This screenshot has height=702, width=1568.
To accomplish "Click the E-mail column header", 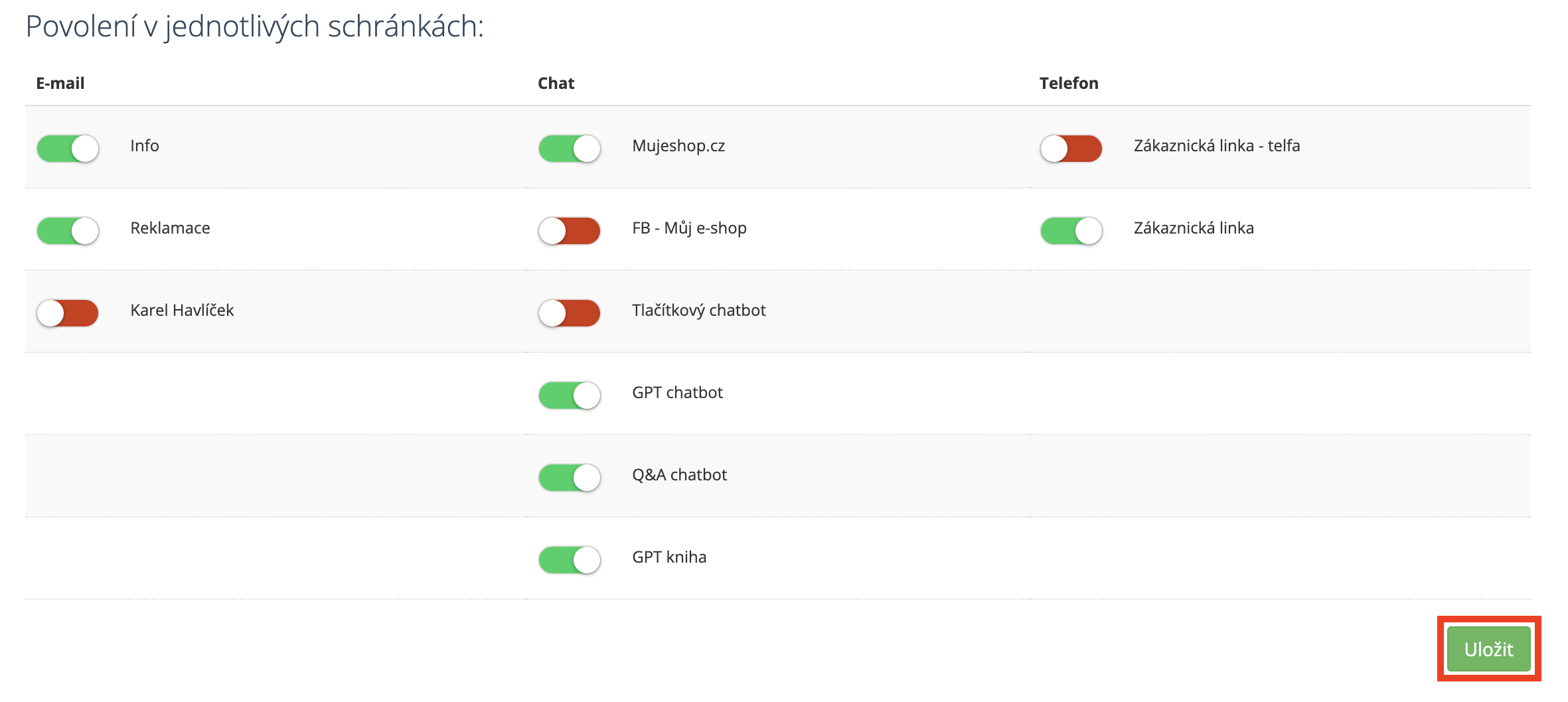I will pyautogui.click(x=60, y=83).
